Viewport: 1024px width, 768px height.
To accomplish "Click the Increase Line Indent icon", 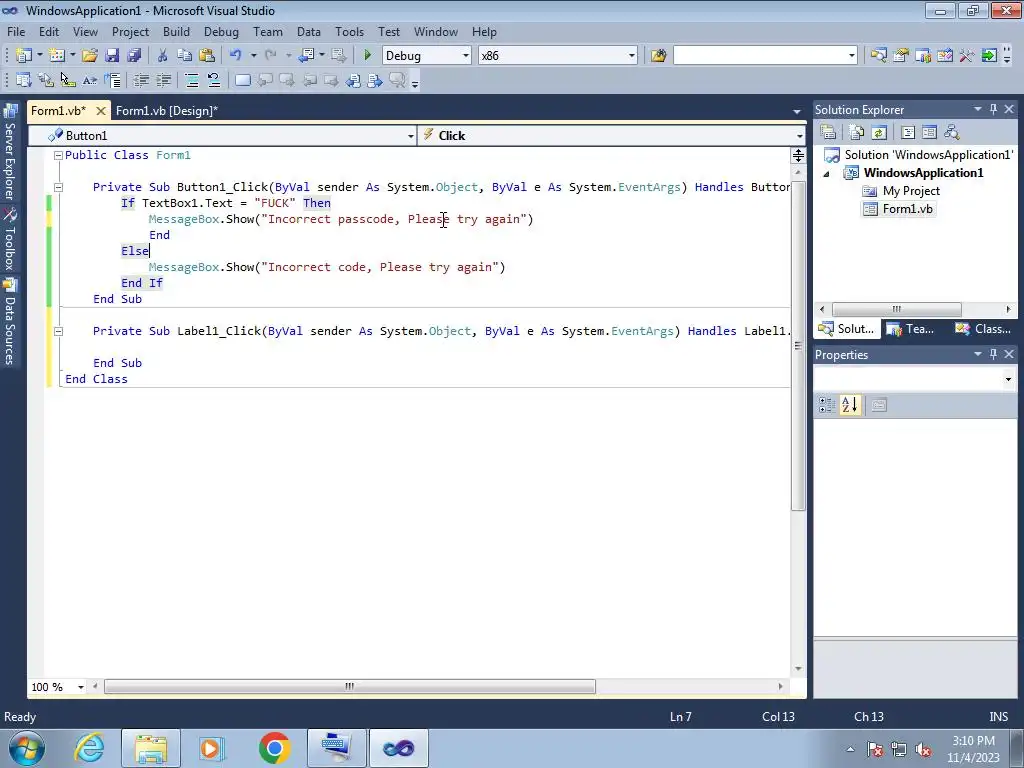I will coord(163,80).
